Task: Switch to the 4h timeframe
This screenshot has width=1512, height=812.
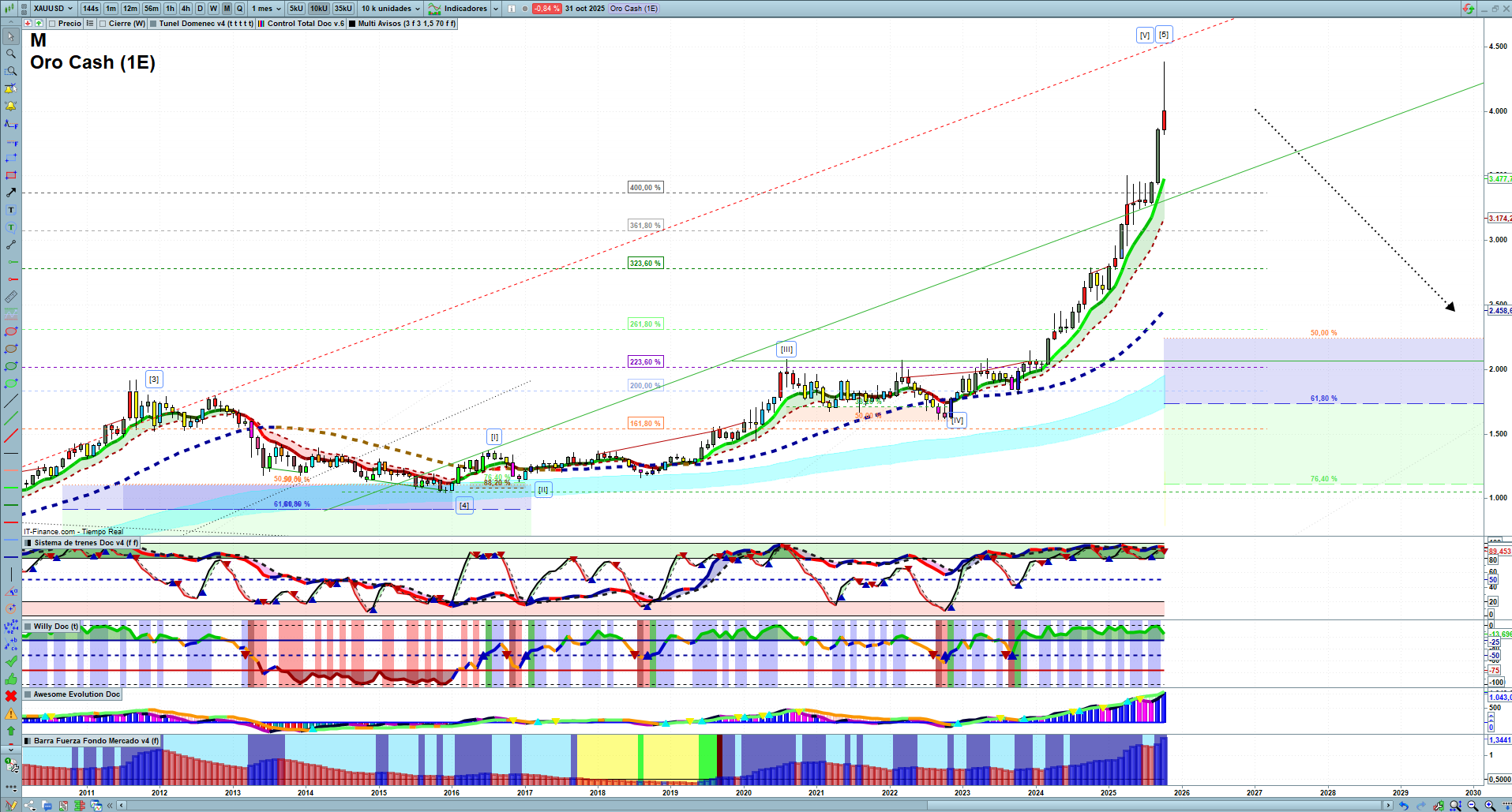Action: [186, 9]
